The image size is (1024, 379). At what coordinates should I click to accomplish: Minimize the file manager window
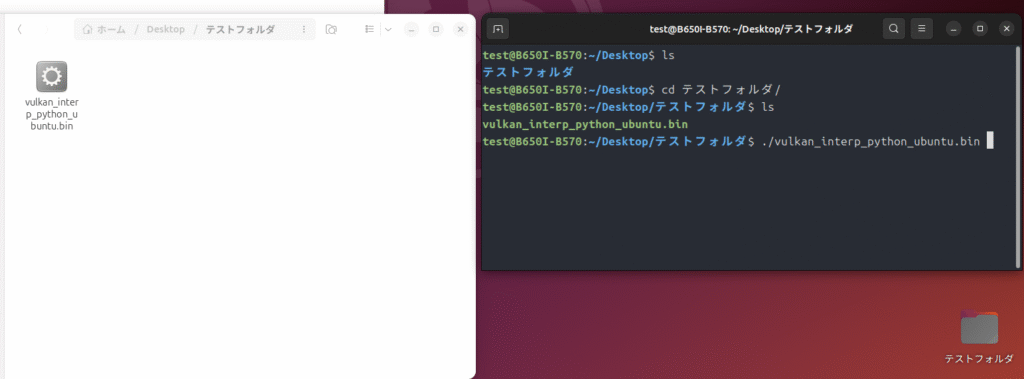(411, 29)
